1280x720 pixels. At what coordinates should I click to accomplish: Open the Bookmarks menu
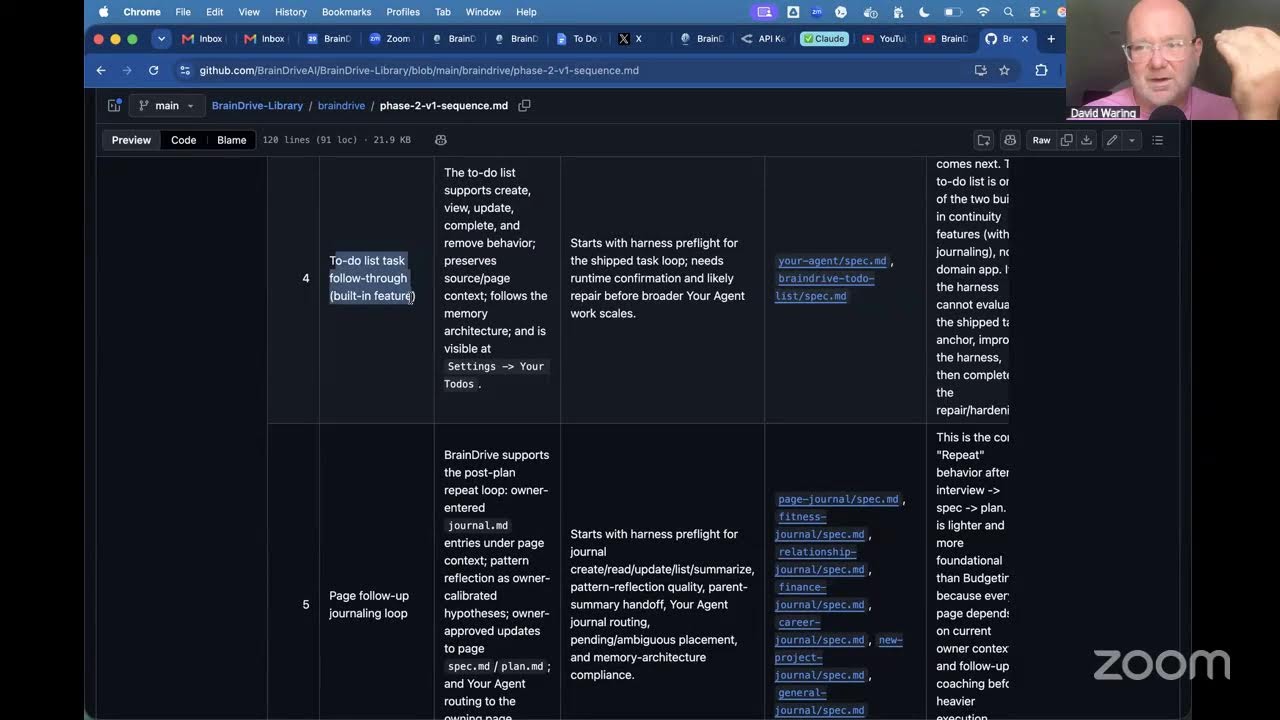click(x=346, y=12)
